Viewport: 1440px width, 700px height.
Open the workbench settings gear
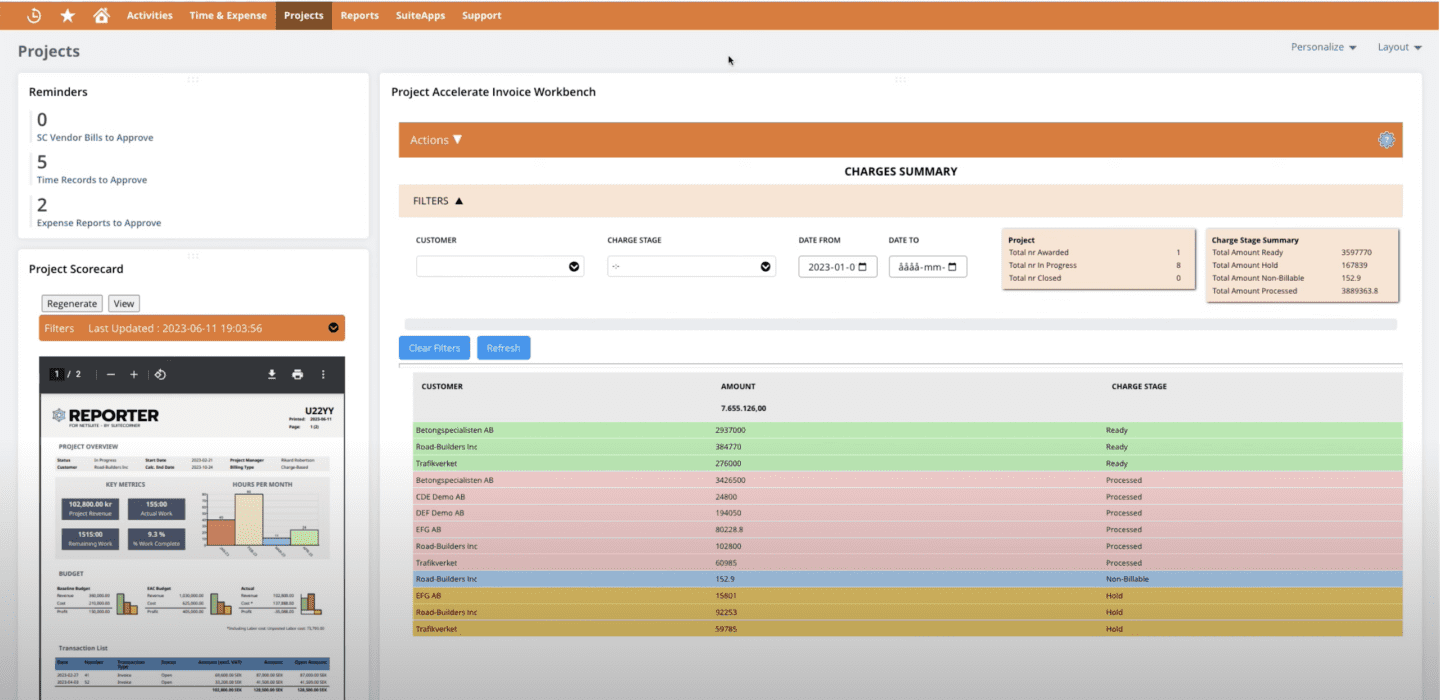click(1386, 140)
